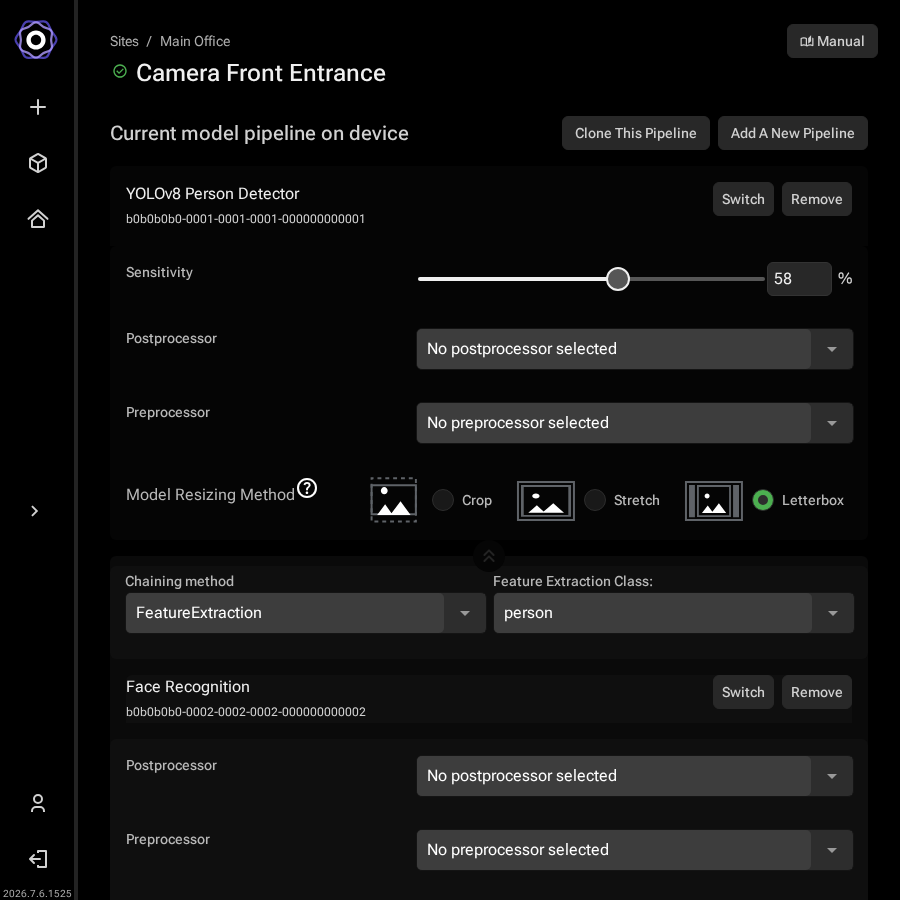Click the green camera status check icon
Screen dimensions: 900x900
(120, 71)
